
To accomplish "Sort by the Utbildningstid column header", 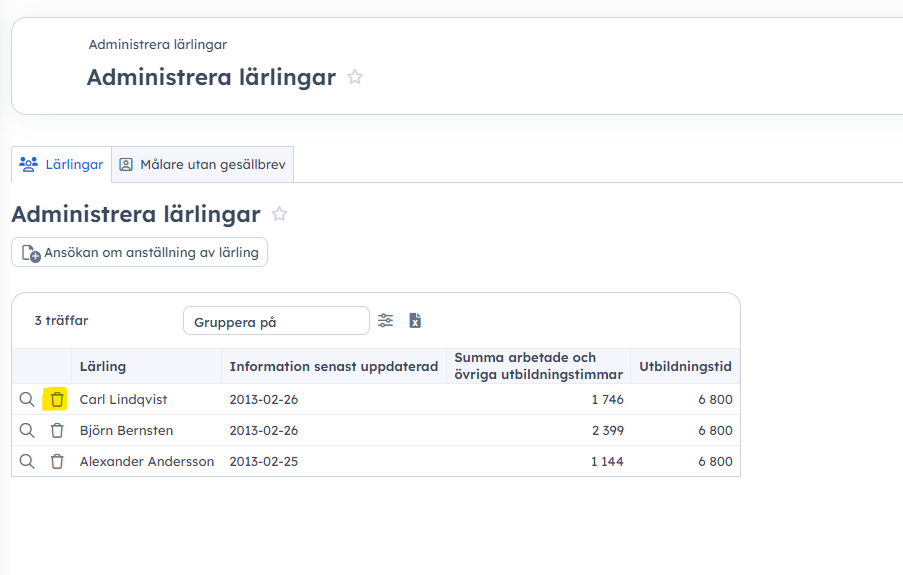I will [x=685, y=367].
